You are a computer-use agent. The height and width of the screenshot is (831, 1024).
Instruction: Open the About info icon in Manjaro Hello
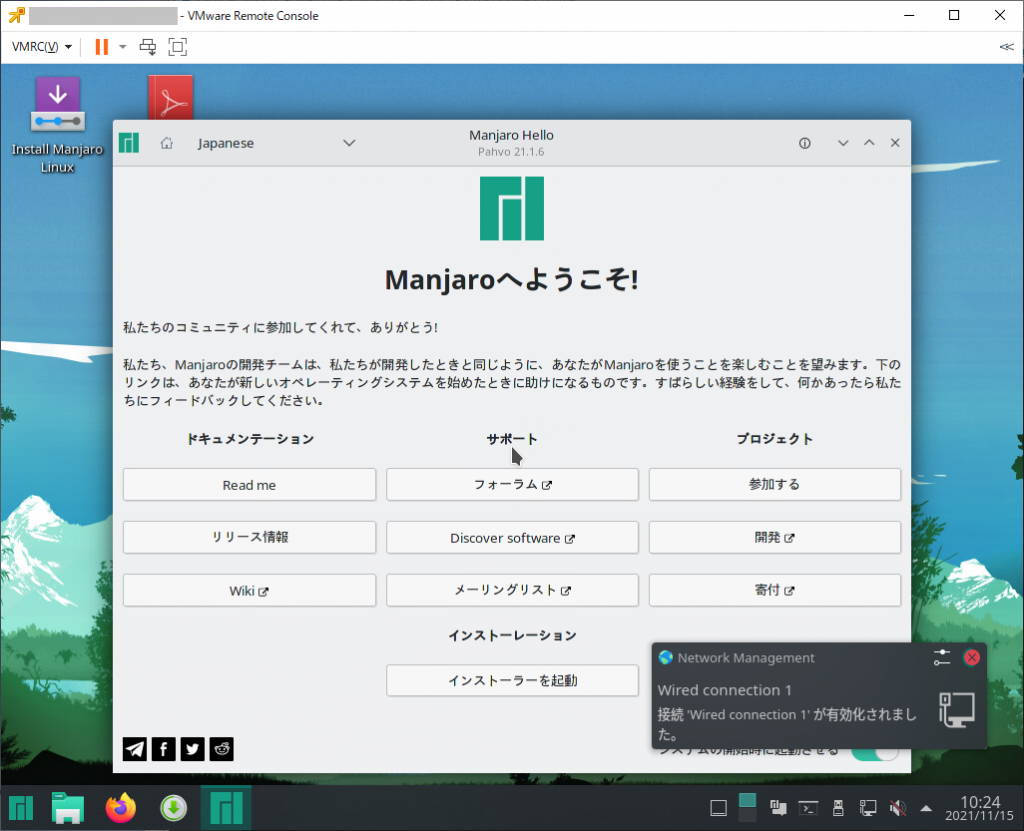(x=805, y=143)
